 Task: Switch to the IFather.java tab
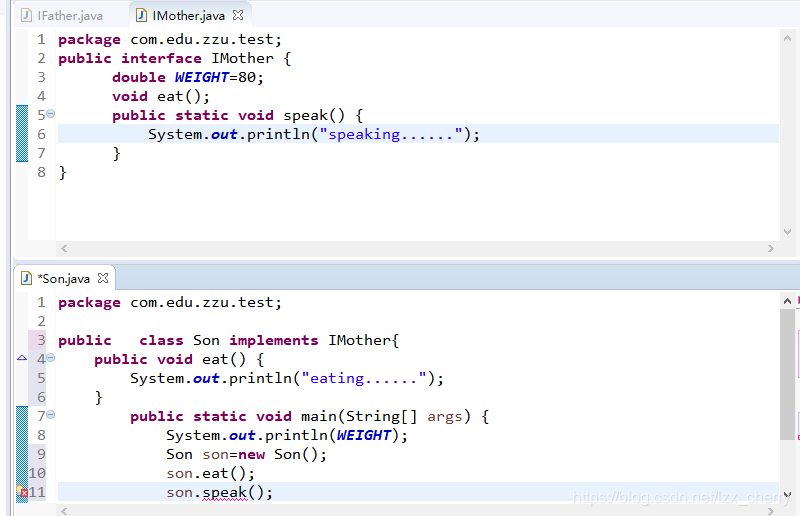(x=62, y=16)
